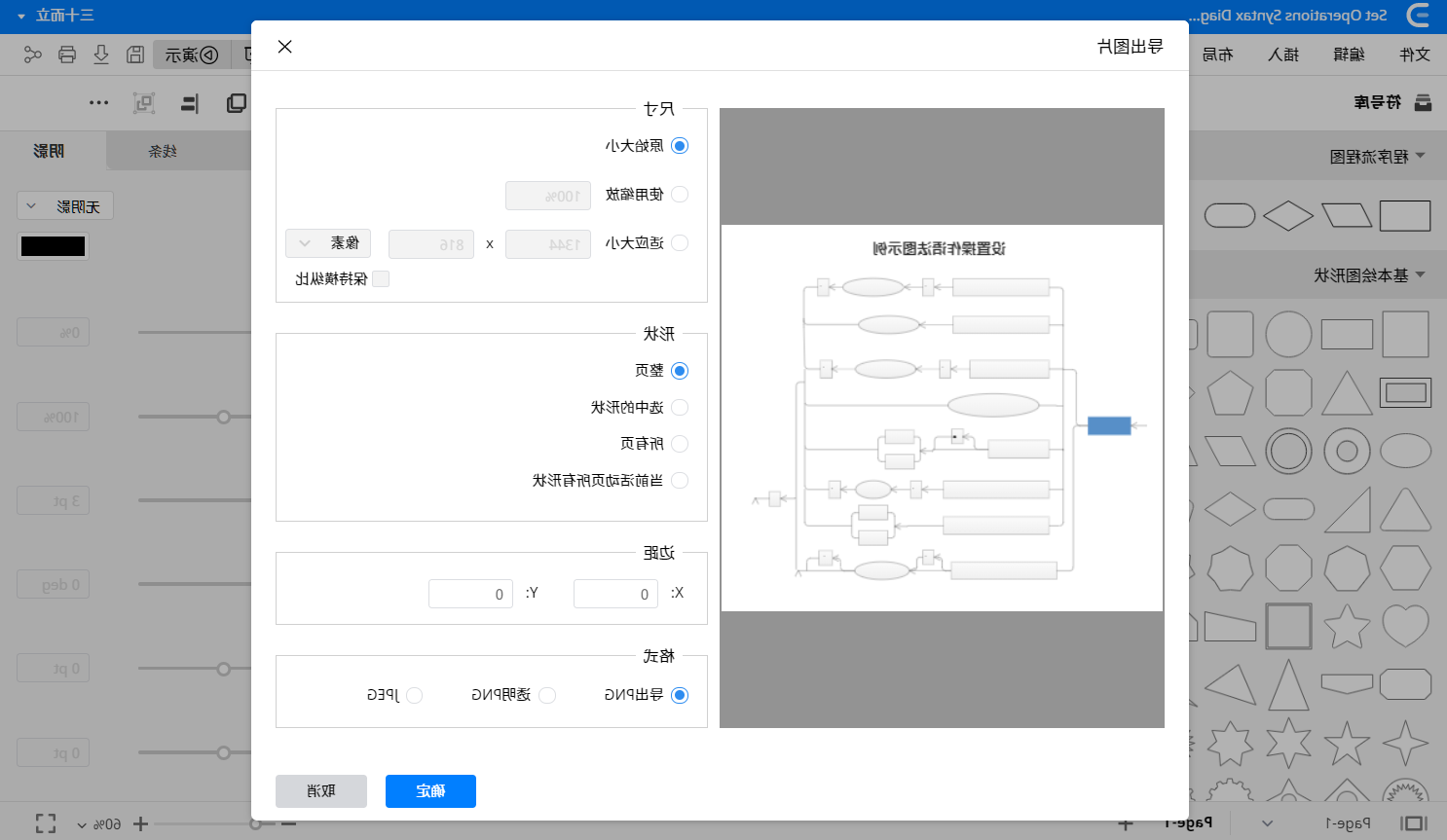Open the 布局 Layout menu
The image size is (1447, 840).
point(1217,55)
